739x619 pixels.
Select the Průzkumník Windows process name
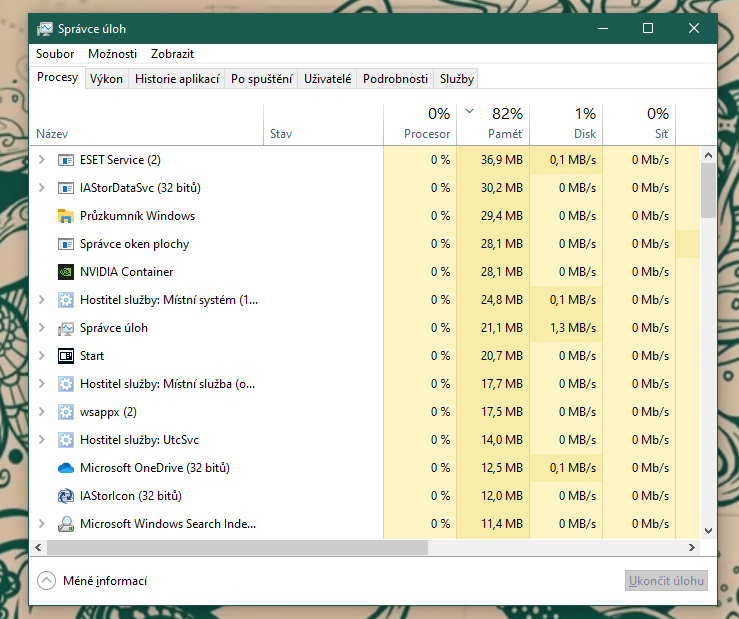(x=137, y=216)
